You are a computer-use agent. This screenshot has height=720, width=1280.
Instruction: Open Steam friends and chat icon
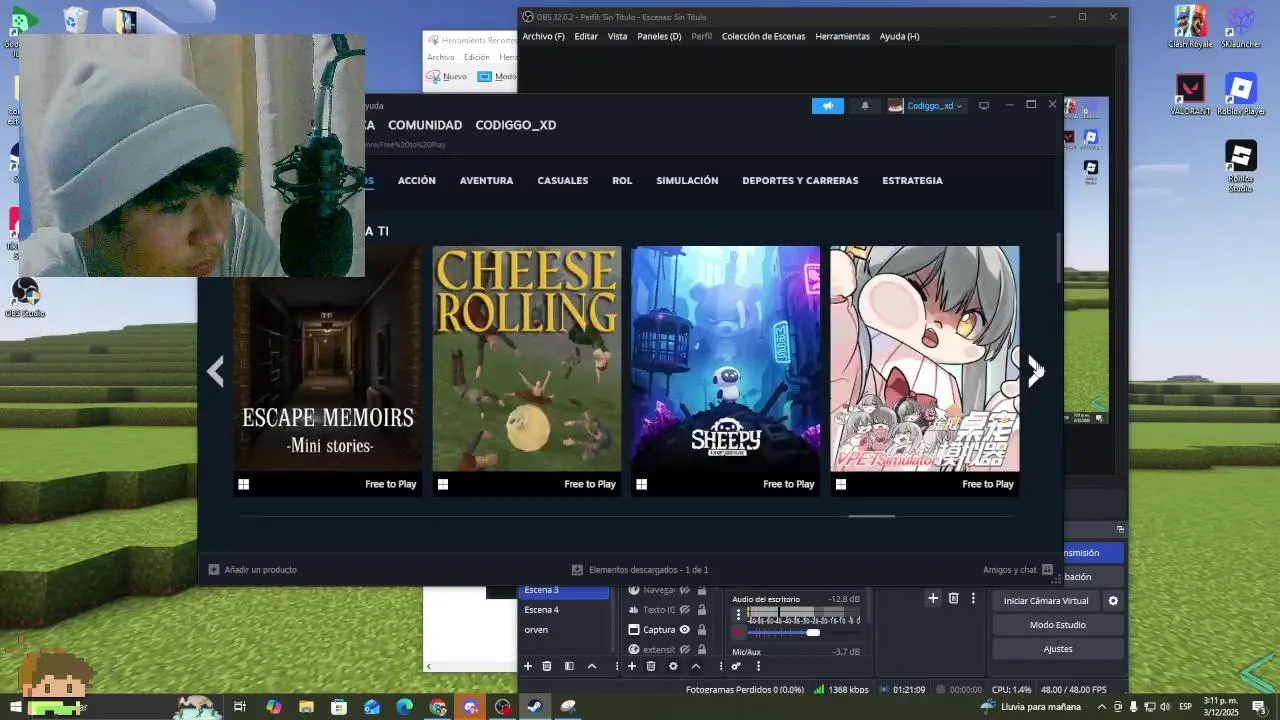pos(1047,570)
